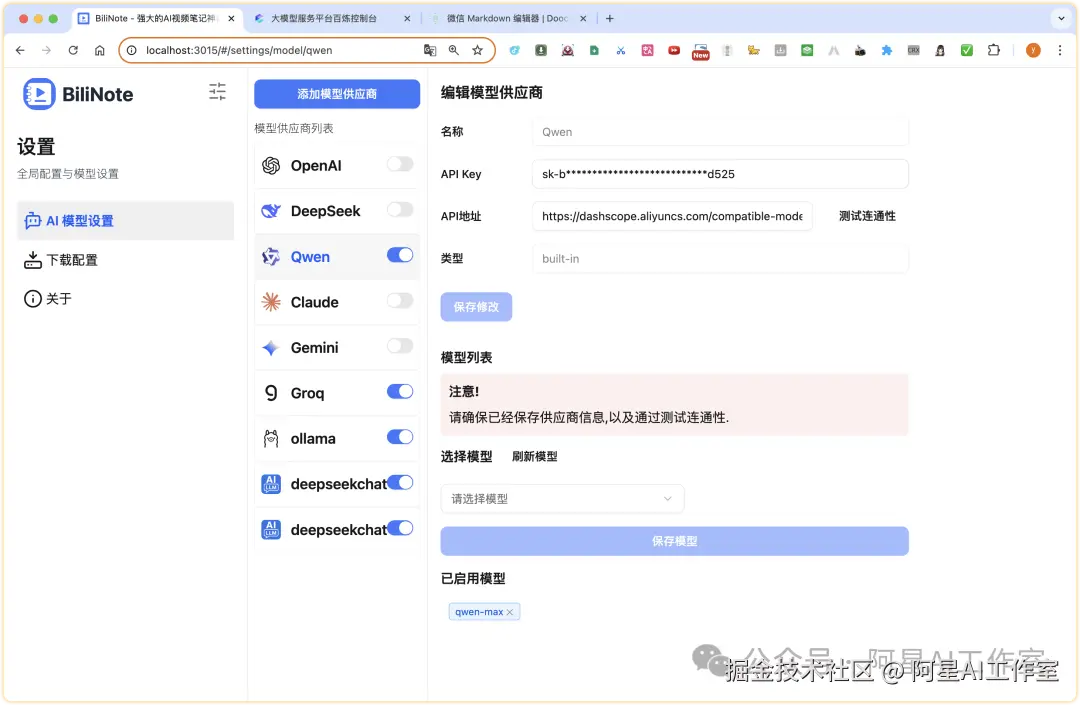Click 添加模型供应商 button
Viewport: 1080px width, 705px height.
point(337,94)
